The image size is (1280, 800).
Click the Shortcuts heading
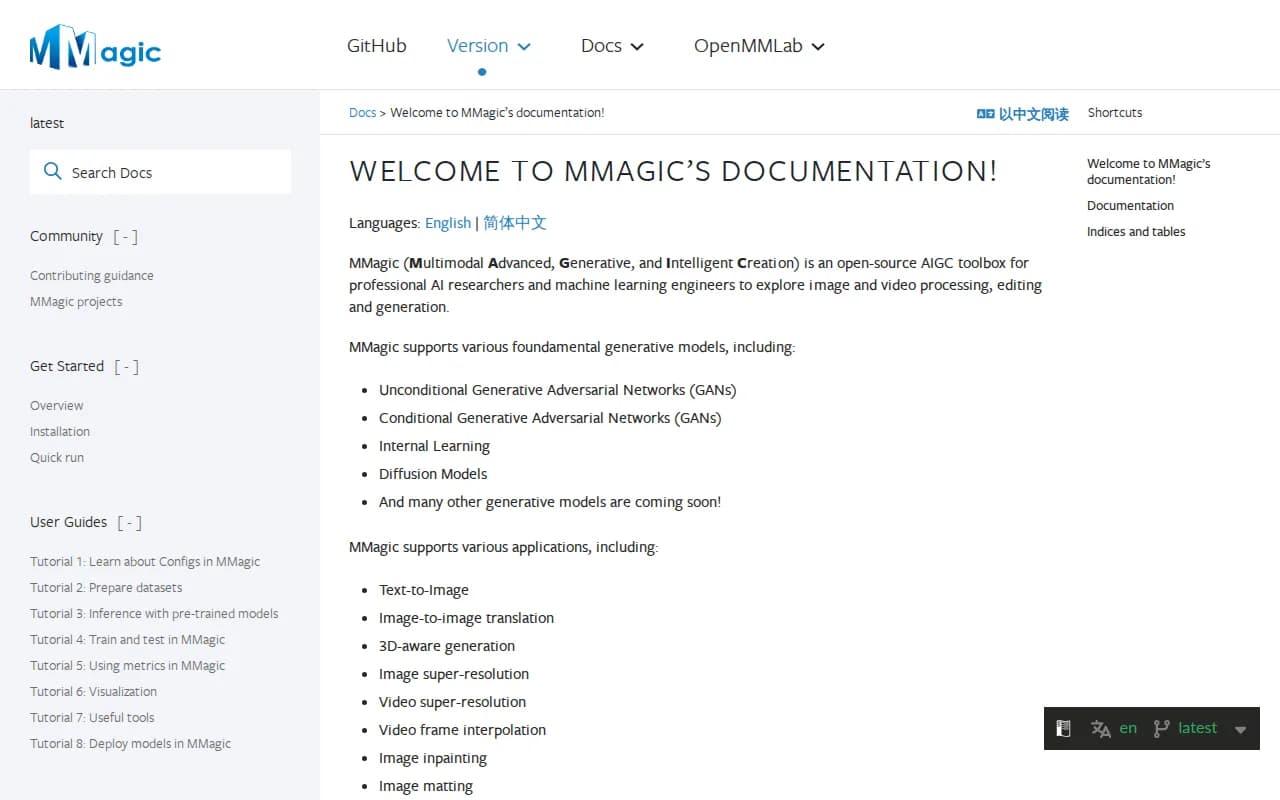pyautogui.click(x=1115, y=113)
